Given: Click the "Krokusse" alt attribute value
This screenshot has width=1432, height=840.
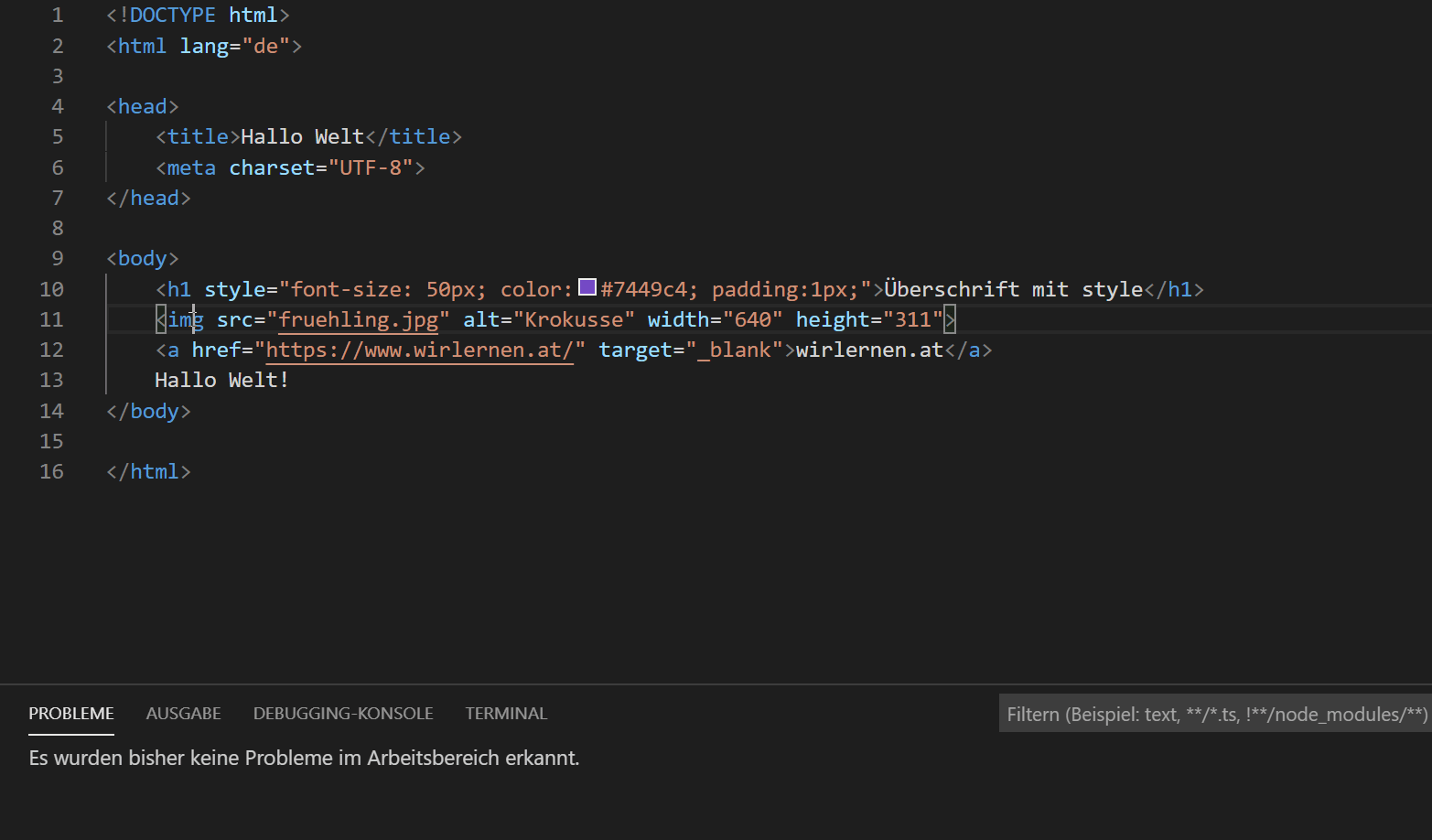Looking at the screenshot, I should pos(573,320).
